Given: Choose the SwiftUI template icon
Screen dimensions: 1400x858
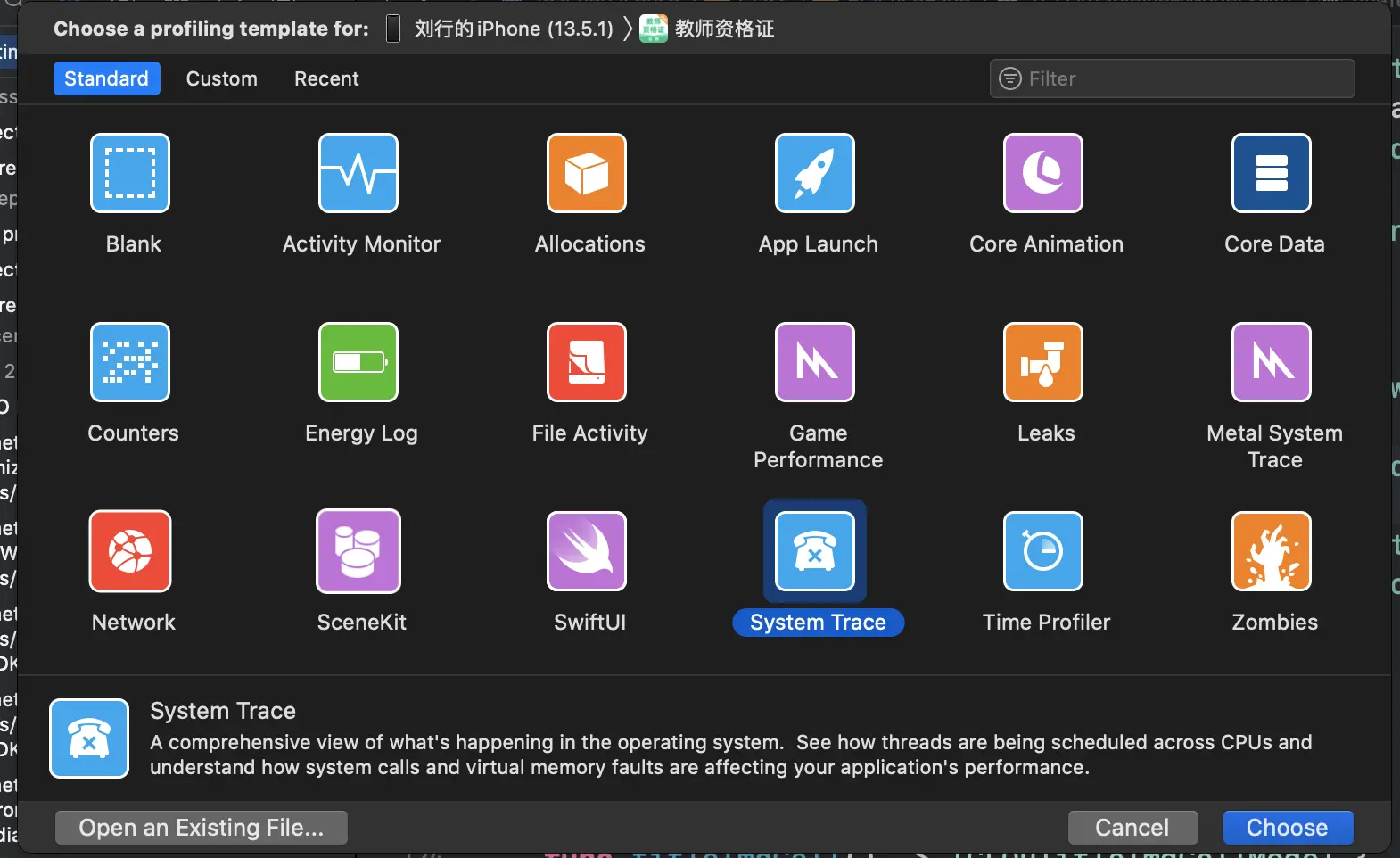Looking at the screenshot, I should click(587, 551).
